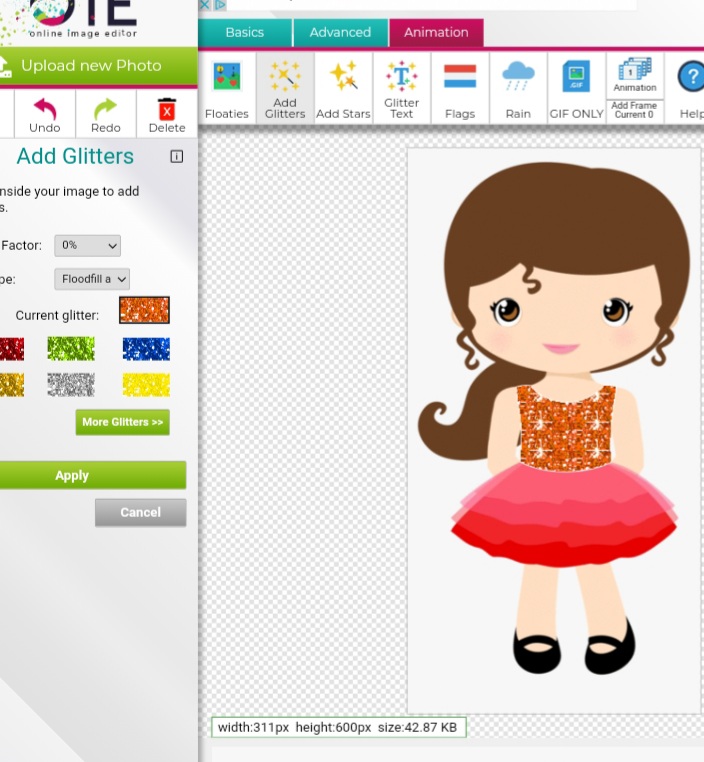Switch to the Basics tab

[x=245, y=33]
